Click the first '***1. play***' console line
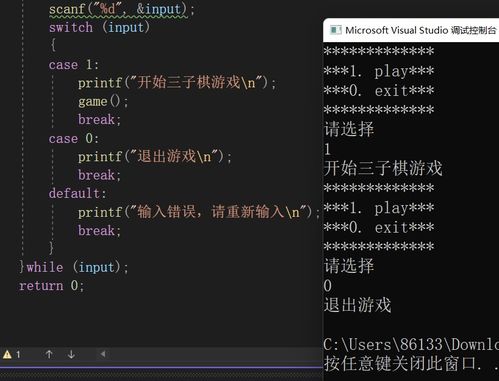 coord(379,71)
